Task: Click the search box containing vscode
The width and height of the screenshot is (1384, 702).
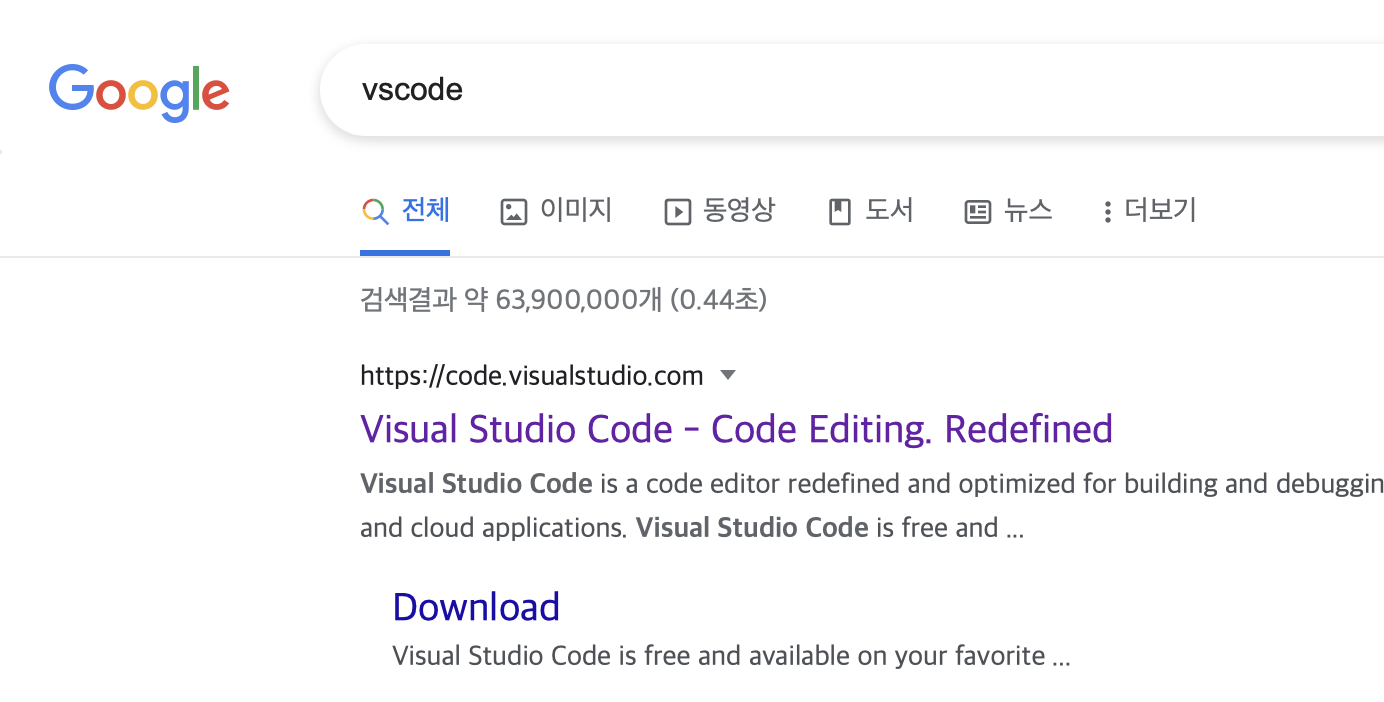Action: point(852,90)
